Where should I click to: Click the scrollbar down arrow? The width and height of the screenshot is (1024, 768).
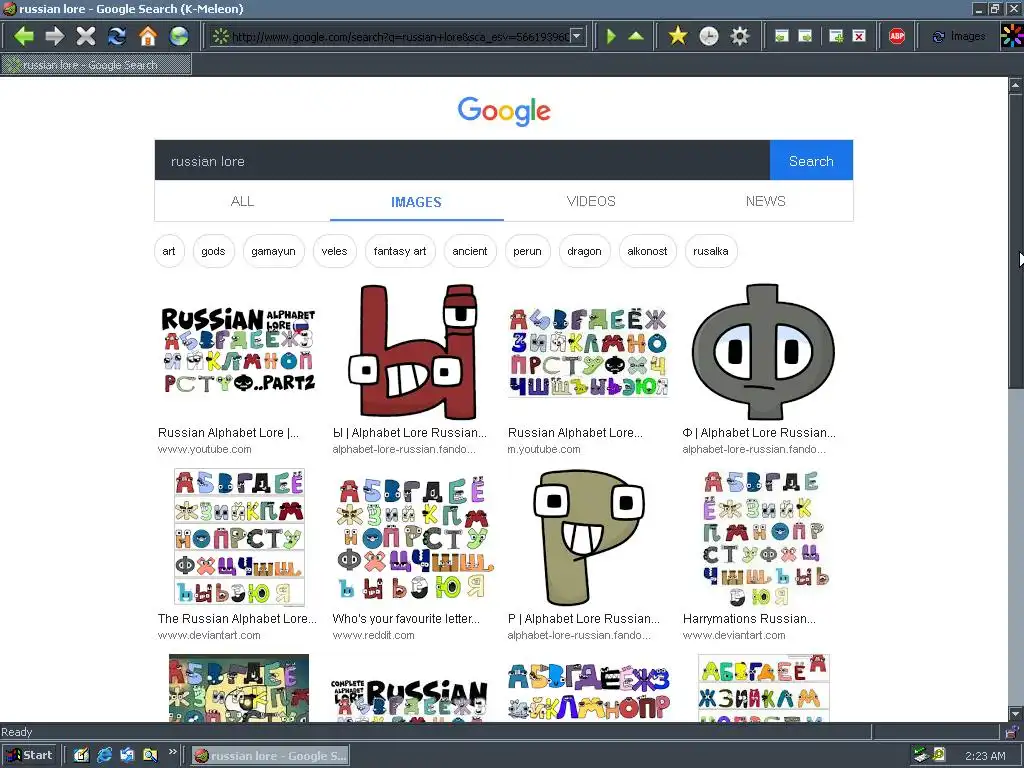click(1016, 714)
